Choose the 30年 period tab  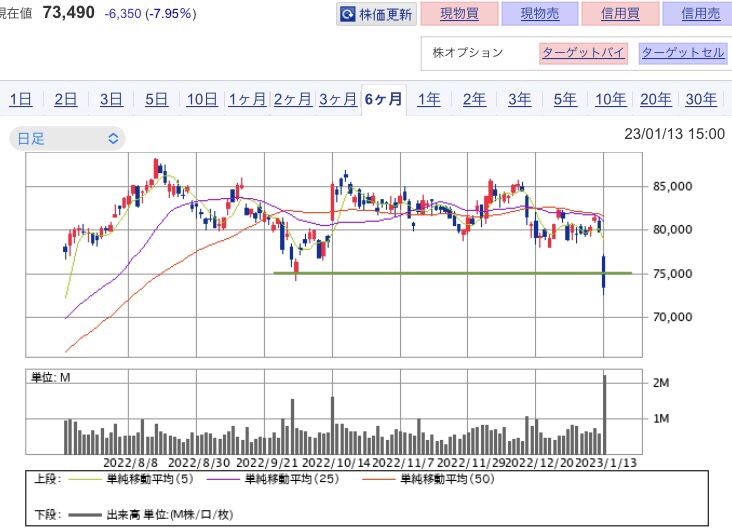tap(701, 99)
